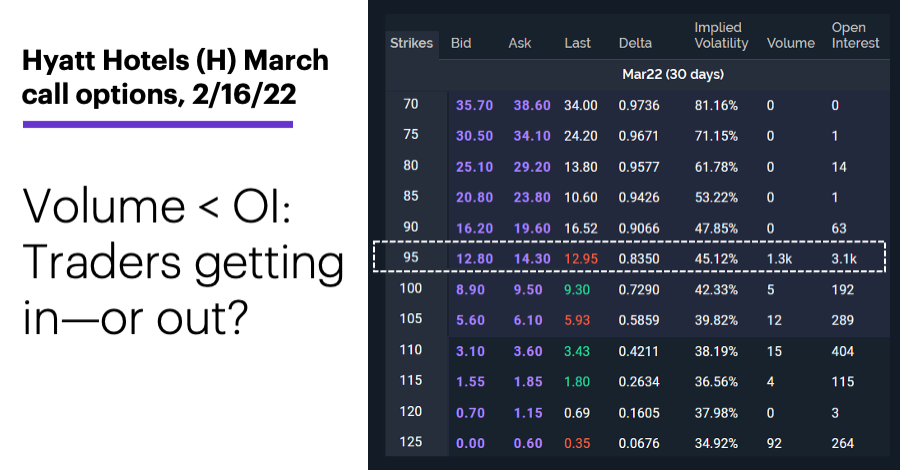The width and height of the screenshot is (900, 470).
Task: Click last price 5.93 on 105 strike
Action: click(x=577, y=321)
